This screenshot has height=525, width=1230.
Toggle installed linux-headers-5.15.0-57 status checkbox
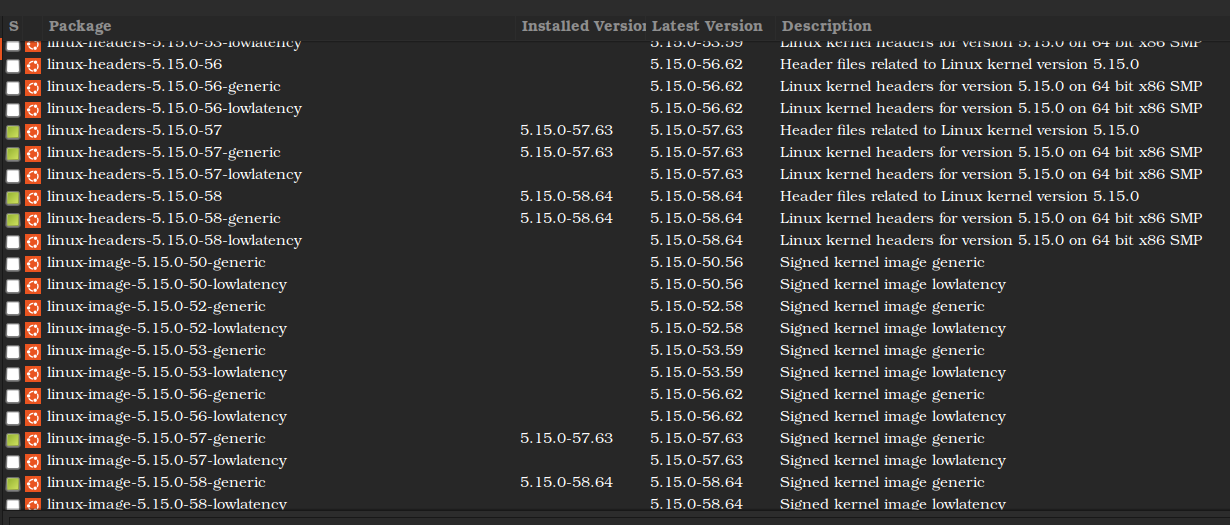point(13,132)
